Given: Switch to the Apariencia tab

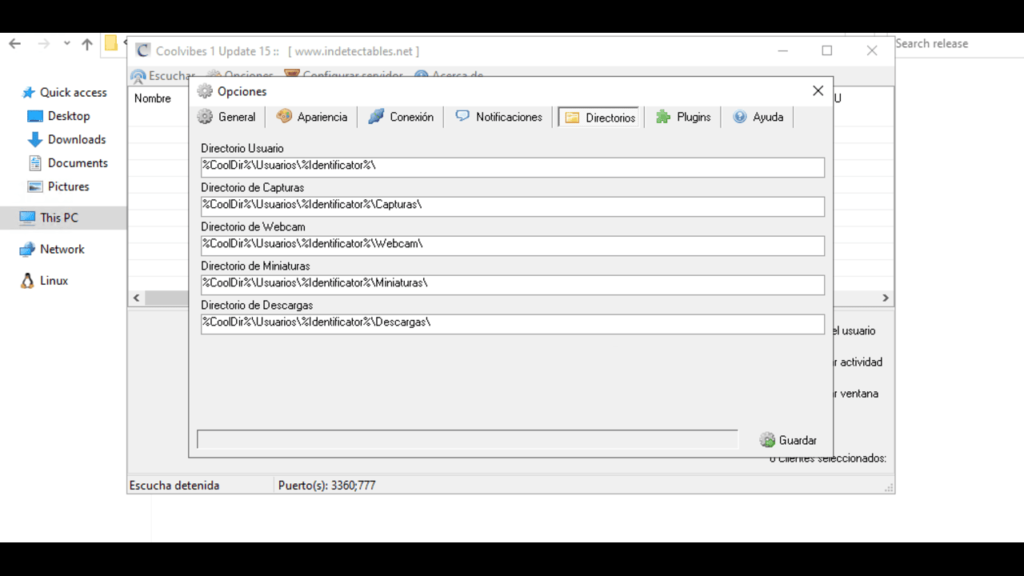Looking at the screenshot, I should point(312,117).
